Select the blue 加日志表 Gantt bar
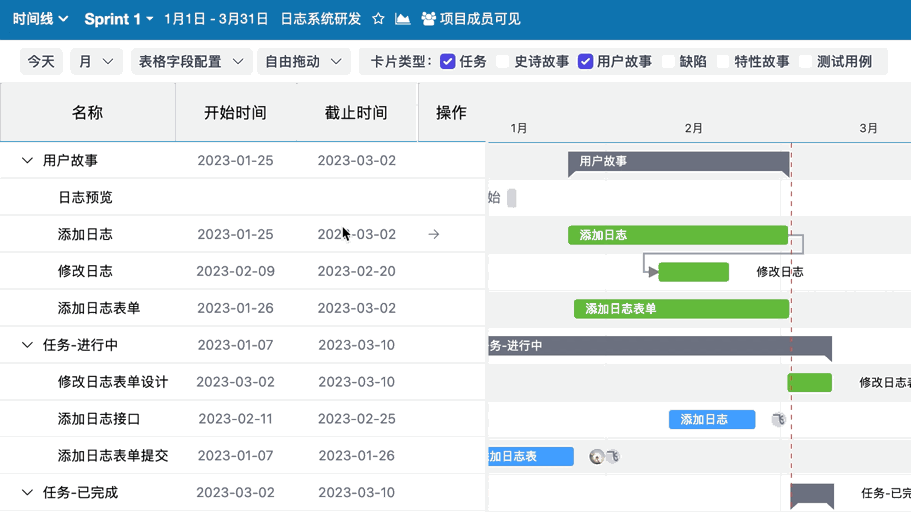Viewport: 911px width, 512px height. pyautogui.click(x=531, y=456)
